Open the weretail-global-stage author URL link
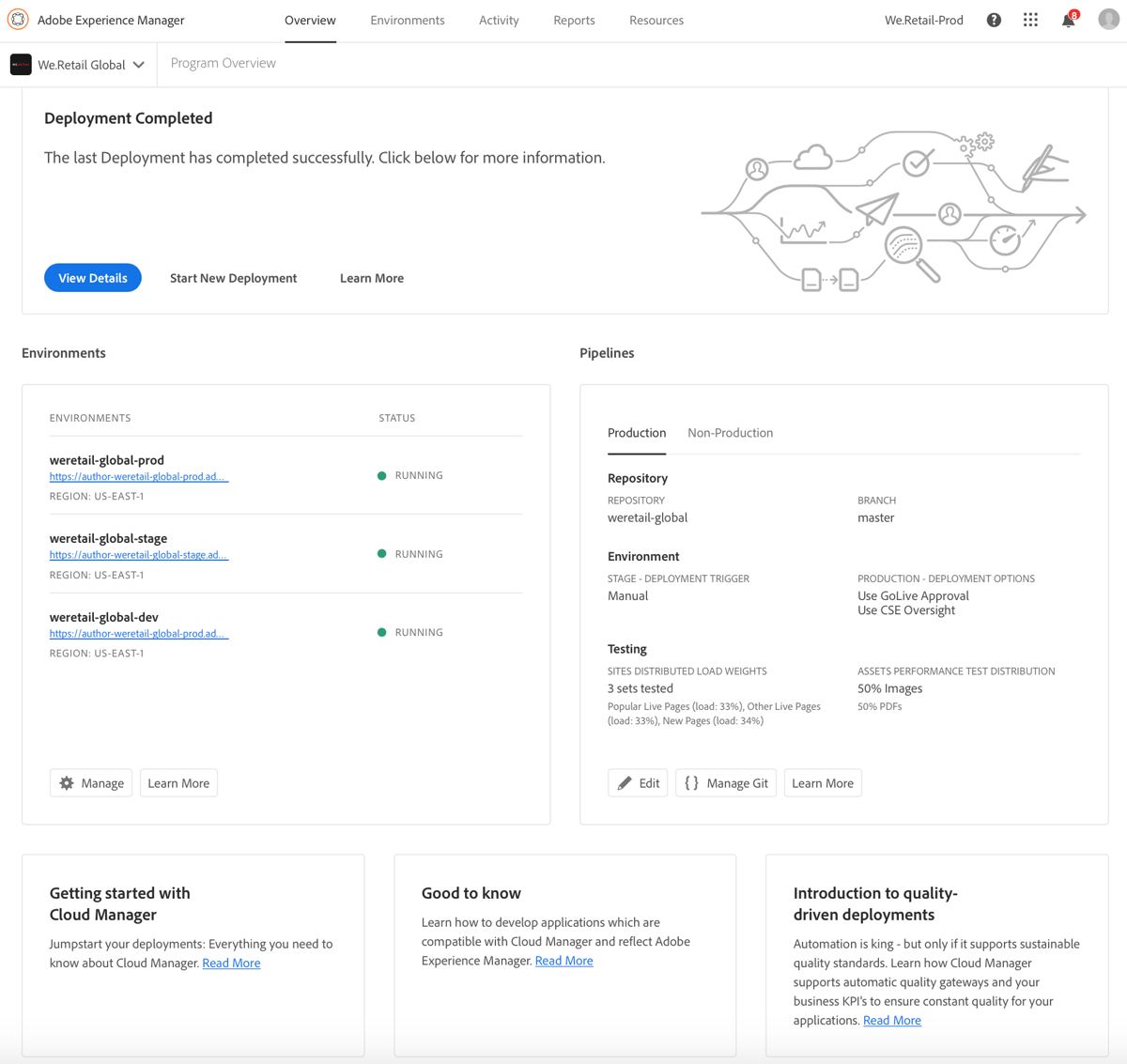The image size is (1127, 1064). (x=139, y=555)
